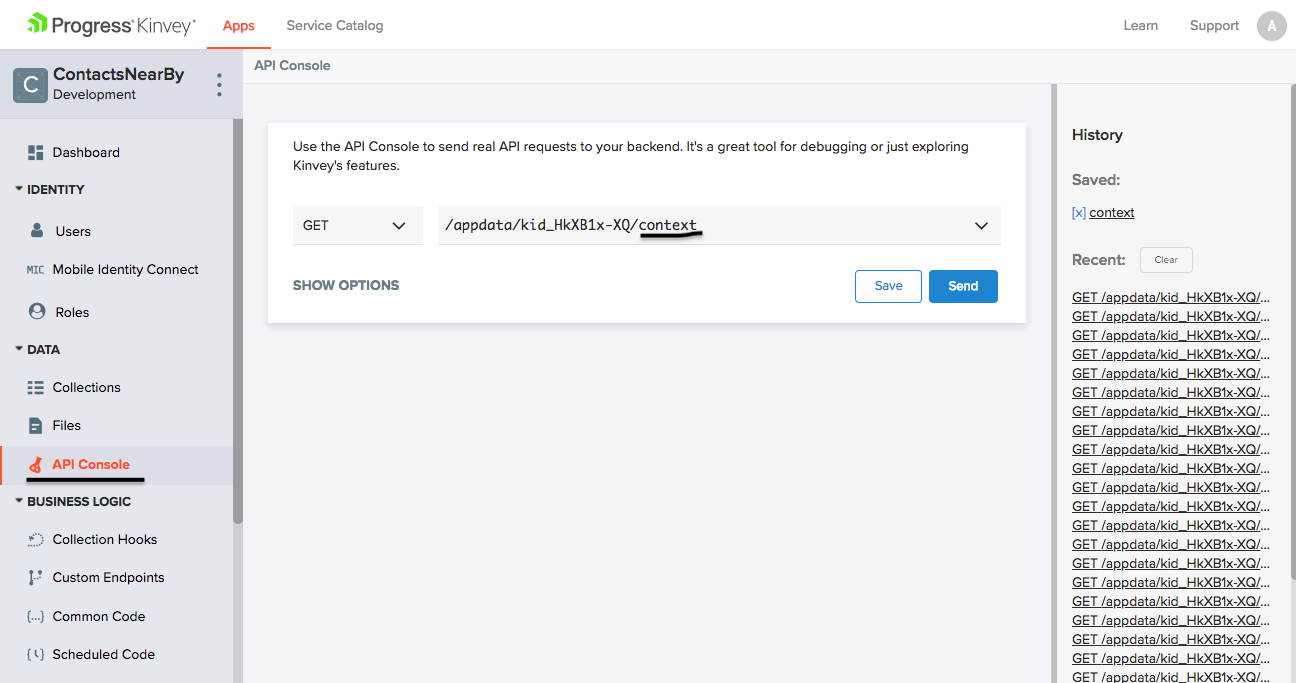The width and height of the screenshot is (1296, 683).
Task: Expand the endpoint URL dropdown arrow
Action: pos(981,226)
